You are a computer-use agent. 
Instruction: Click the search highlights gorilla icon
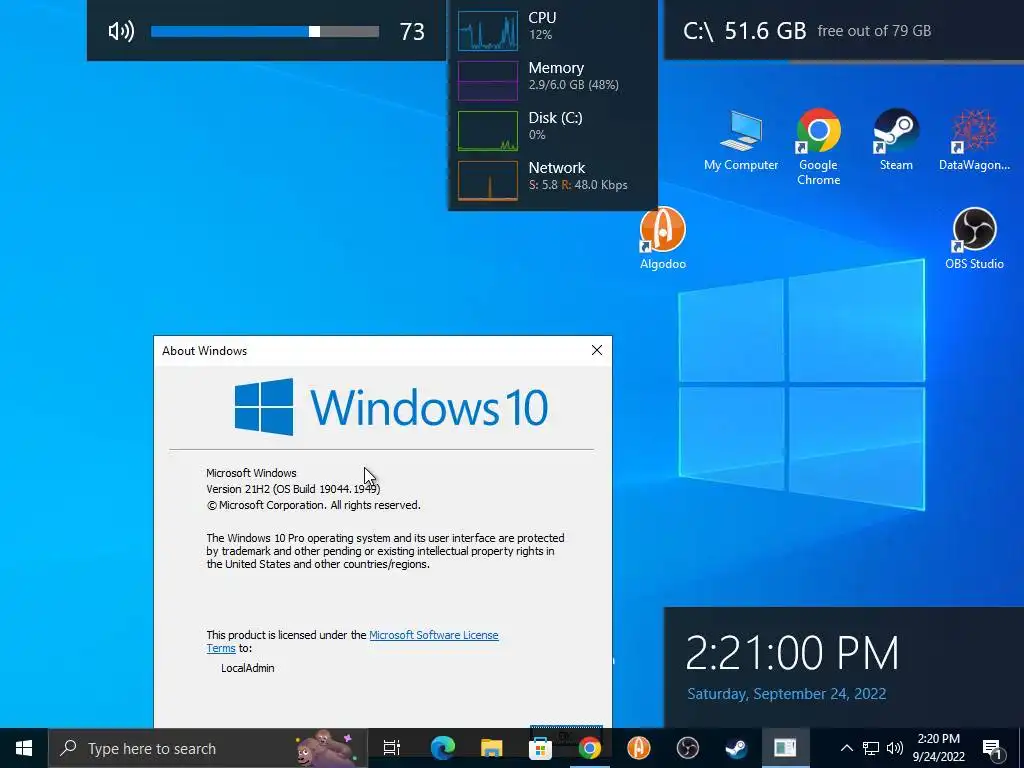324,748
